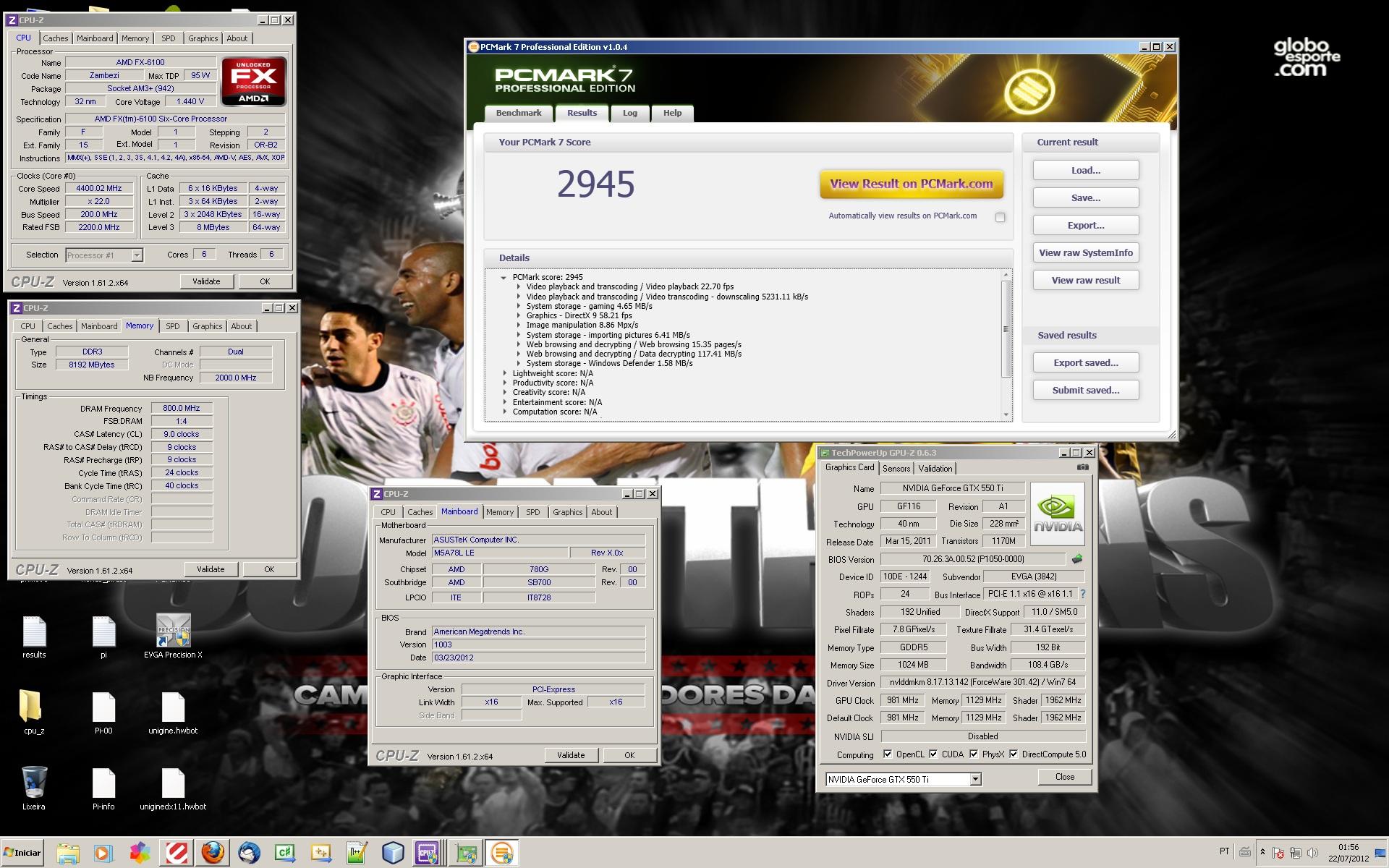This screenshot has height=868, width=1389.
Task: Click the Load... button
Action: click(1086, 170)
